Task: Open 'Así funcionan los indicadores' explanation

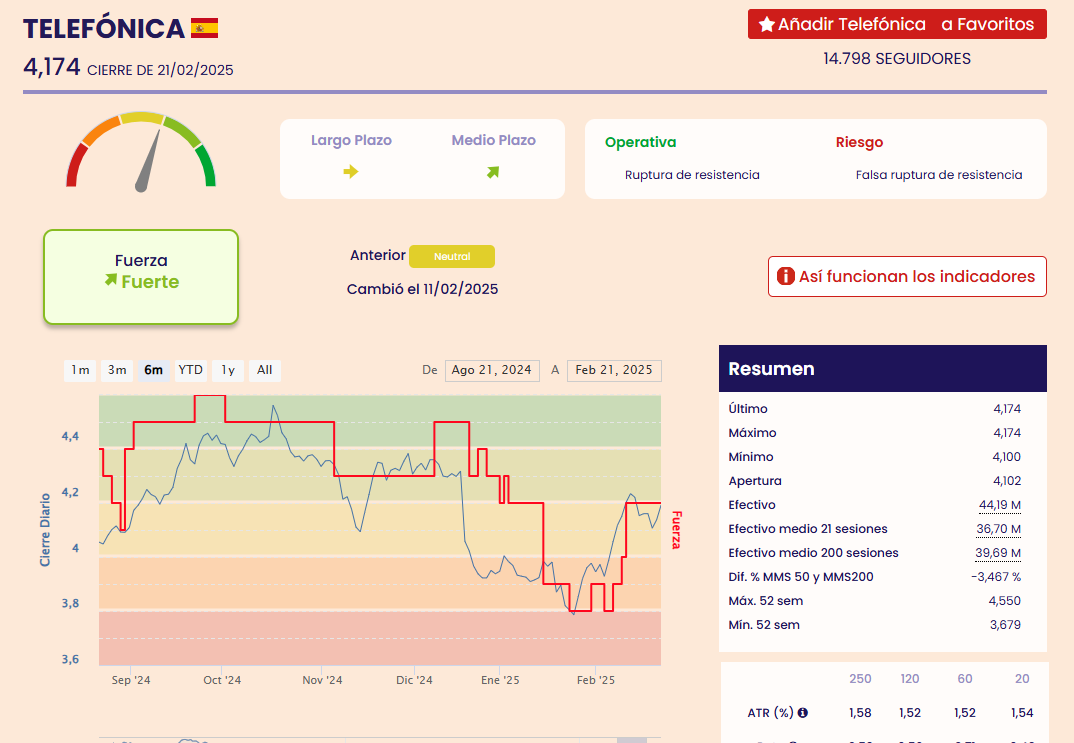Action: [908, 277]
